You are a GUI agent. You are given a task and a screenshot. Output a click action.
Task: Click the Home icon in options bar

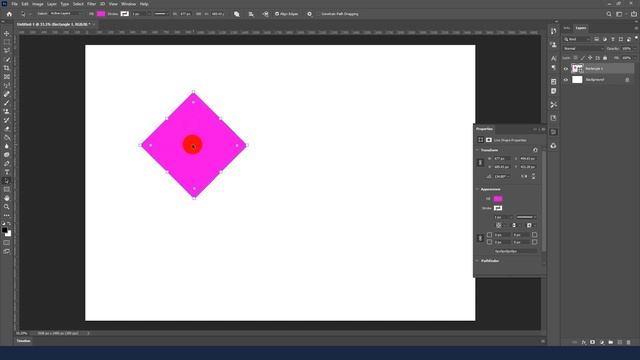coord(9,14)
